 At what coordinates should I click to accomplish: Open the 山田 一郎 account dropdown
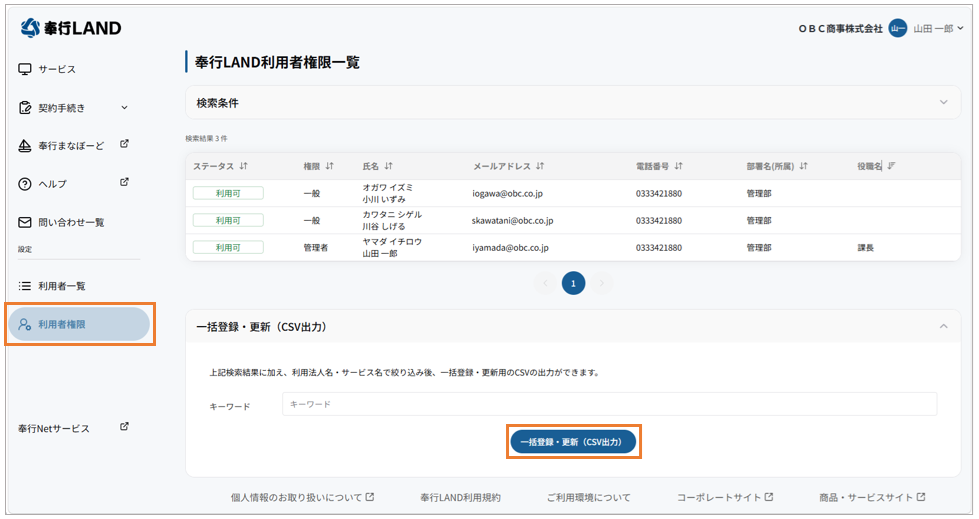pyautogui.click(x=938, y=28)
